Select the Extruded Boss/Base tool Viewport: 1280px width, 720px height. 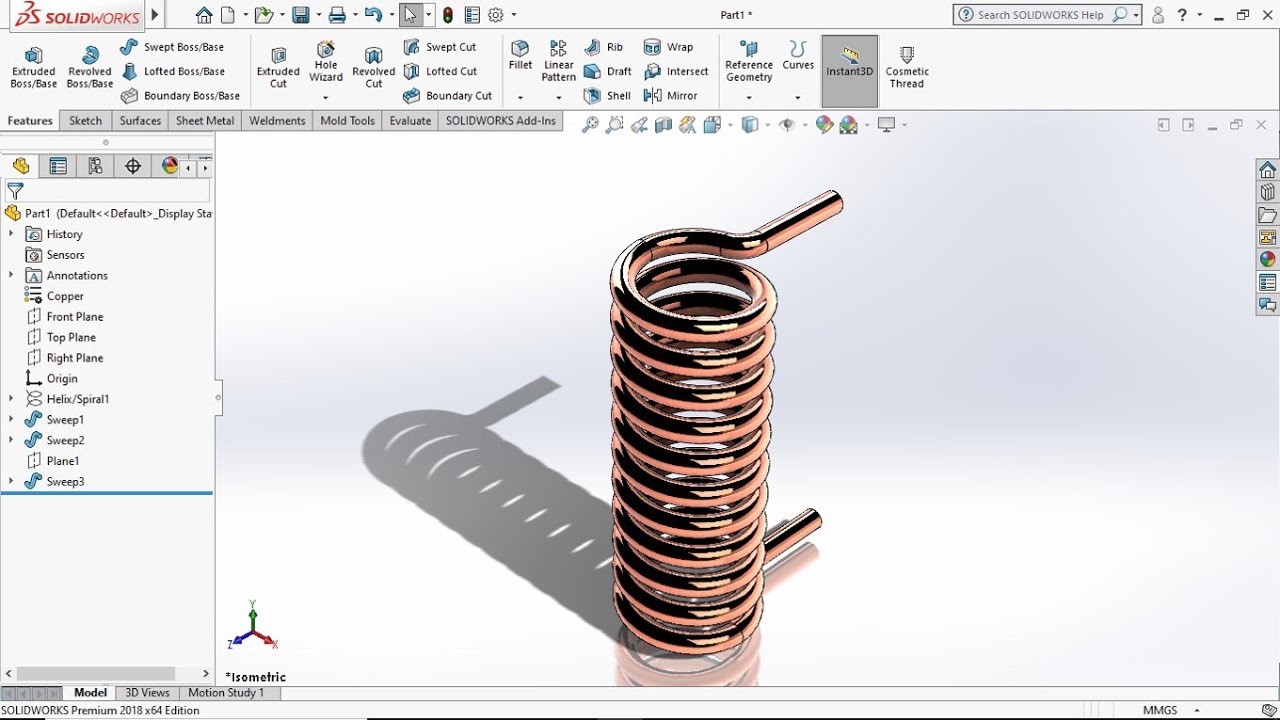coord(33,67)
